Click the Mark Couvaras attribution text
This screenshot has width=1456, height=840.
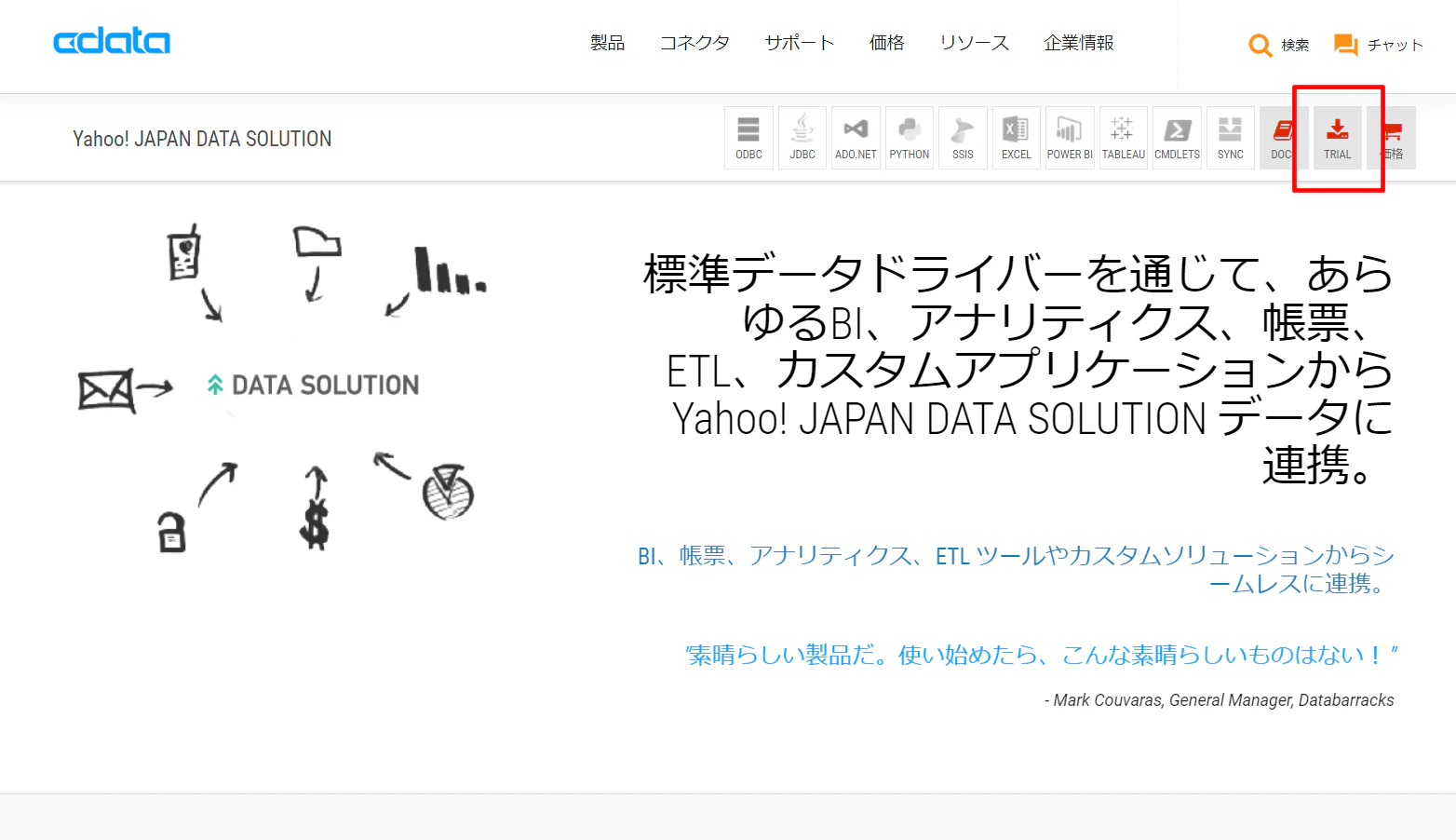[1220, 700]
